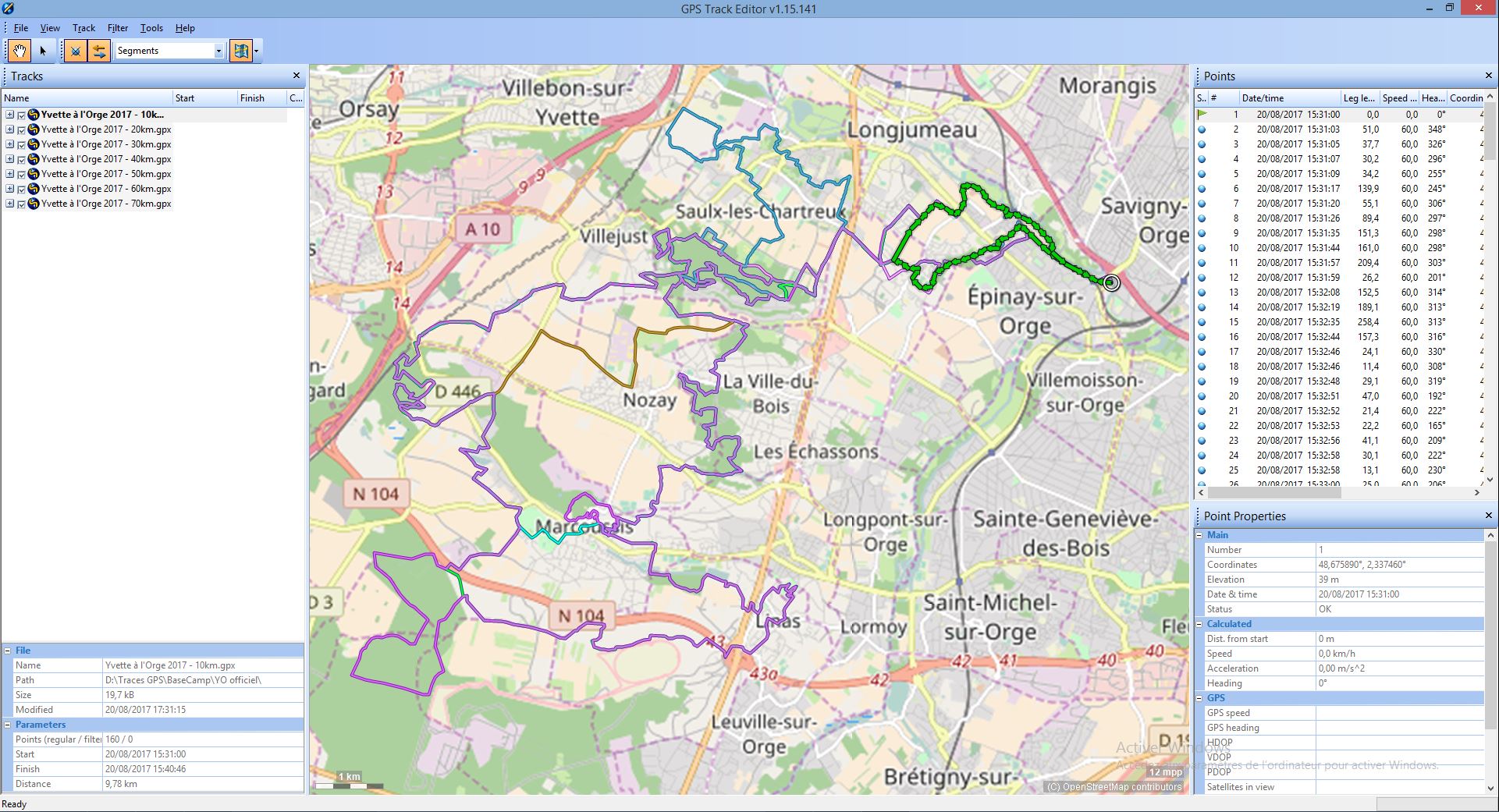This screenshot has height=812, width=1499.
Task: Select the arrow pointer tool
Action: pos(43,51)
